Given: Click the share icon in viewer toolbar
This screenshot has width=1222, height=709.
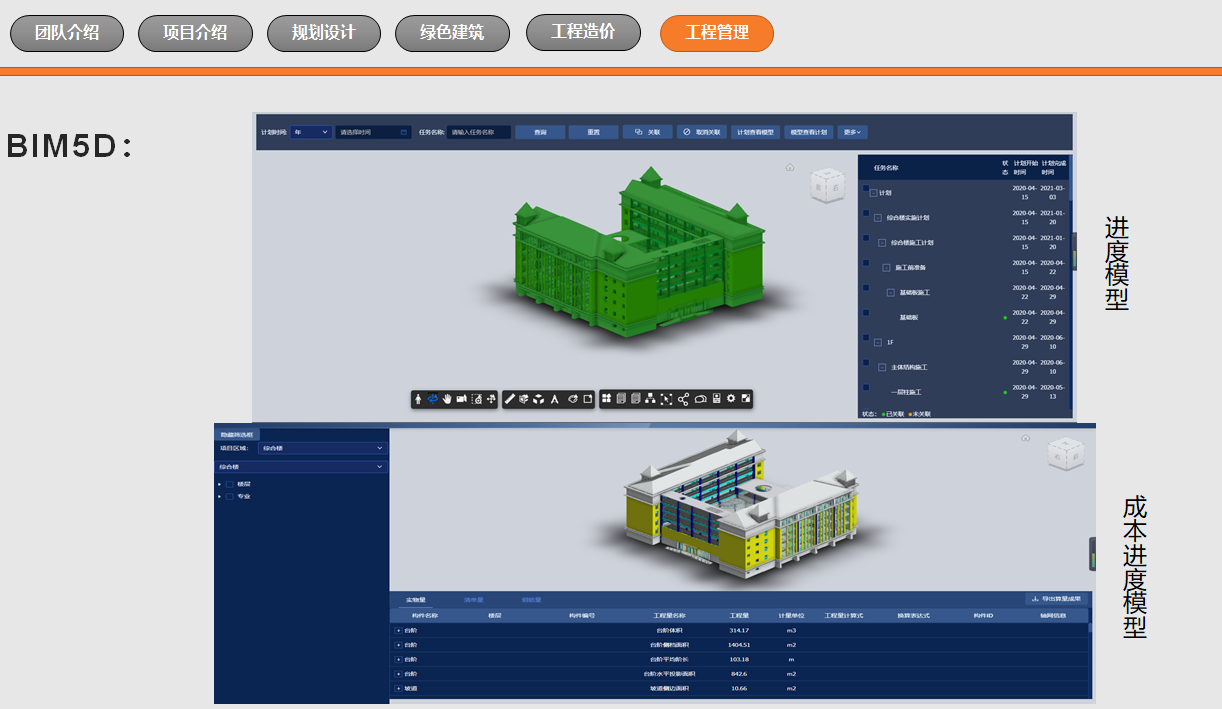Looking at the screenshot, I should click(x=684, y=399).
